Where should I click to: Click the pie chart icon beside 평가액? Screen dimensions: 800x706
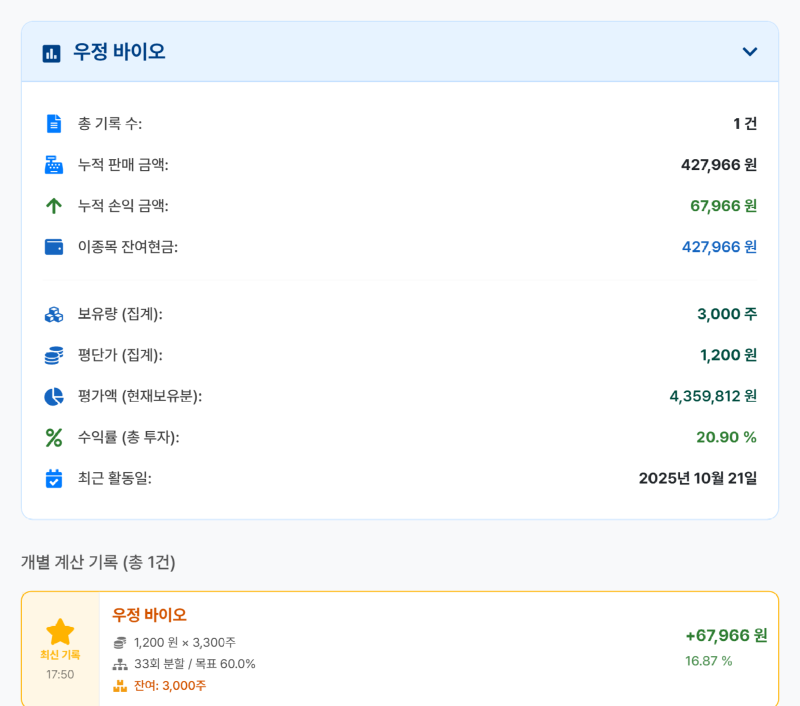coord(53,396)
